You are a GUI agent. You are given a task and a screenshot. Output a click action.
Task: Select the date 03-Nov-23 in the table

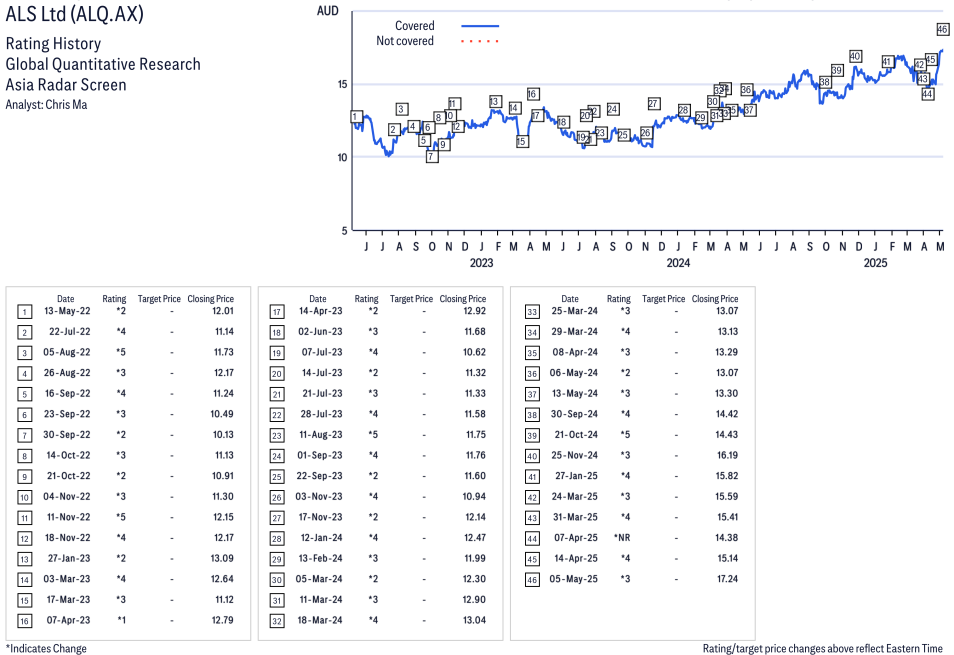coord(319,496)
